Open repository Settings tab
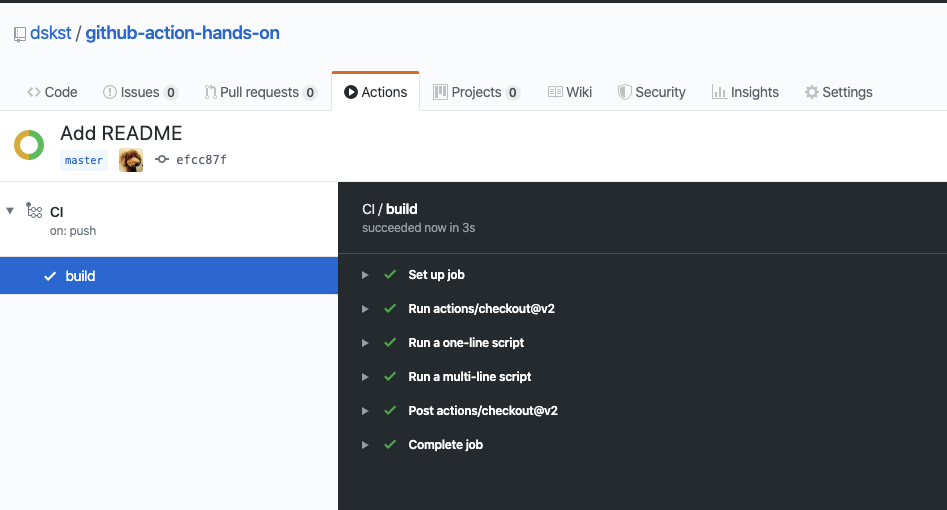The image size is (947, 510). [839, 92]
